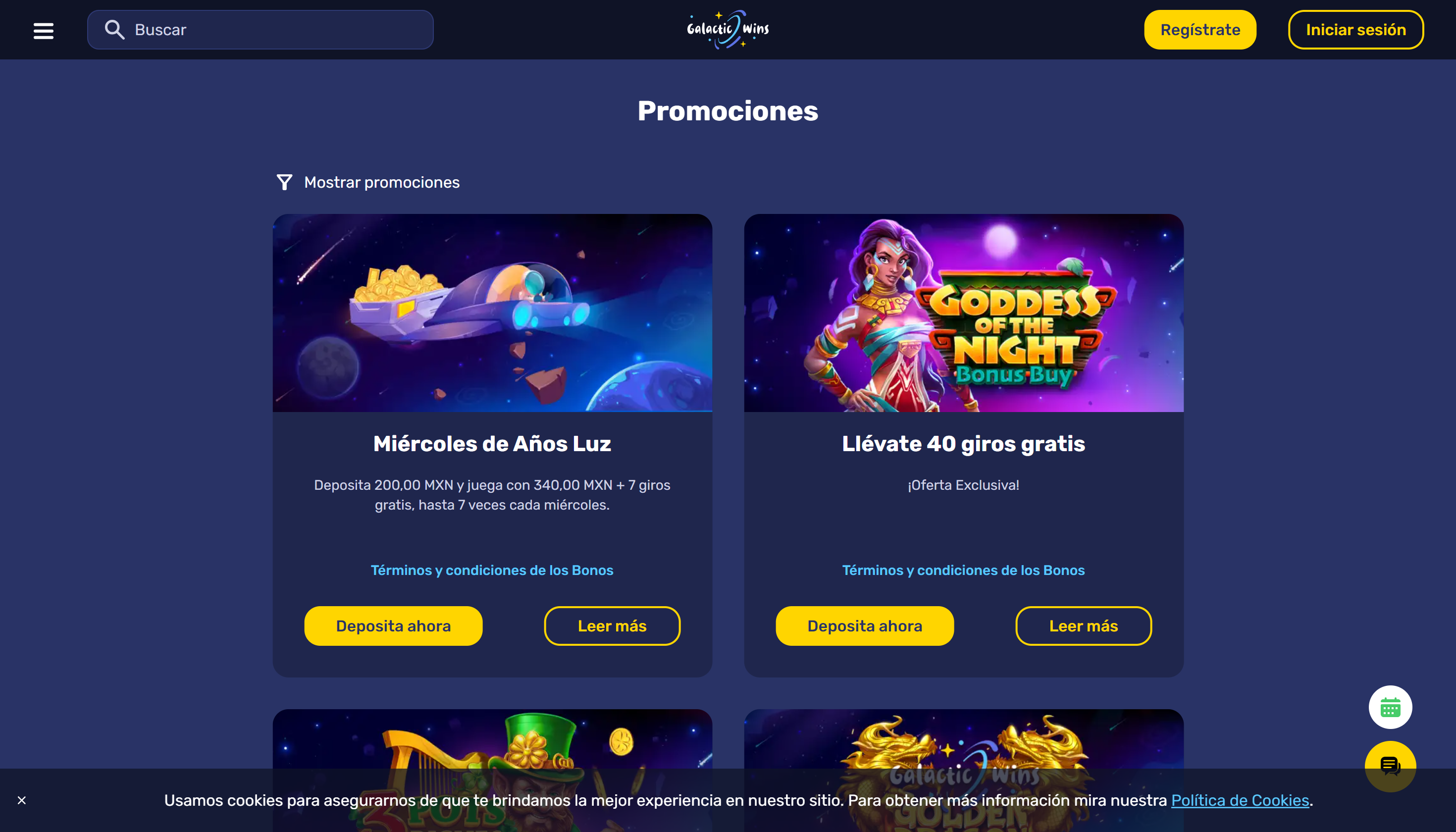Open the Política de Cookies link
Viewport: 1456px width, 832px height.
click(1240, 800)
